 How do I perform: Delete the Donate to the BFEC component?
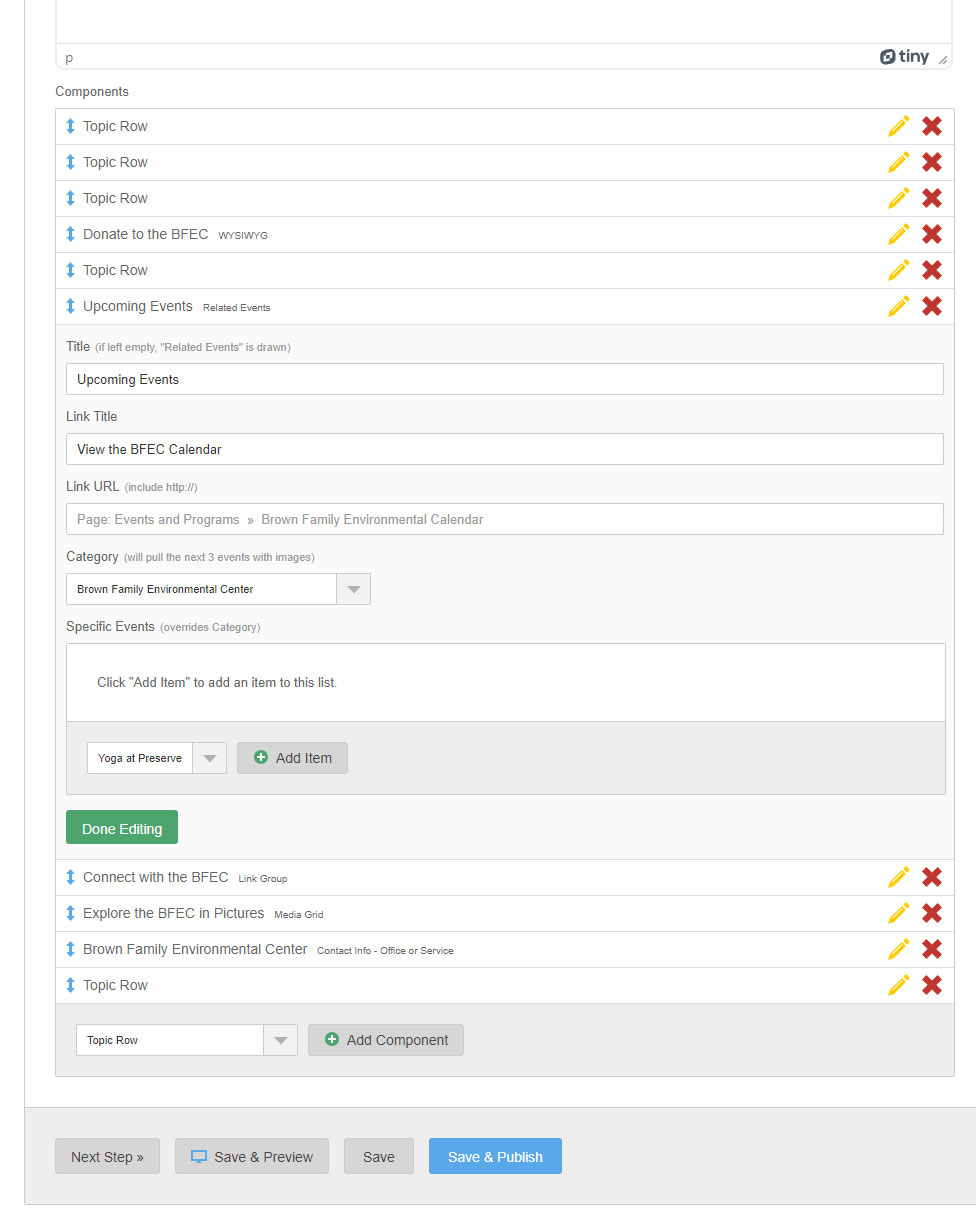(931, 234)
